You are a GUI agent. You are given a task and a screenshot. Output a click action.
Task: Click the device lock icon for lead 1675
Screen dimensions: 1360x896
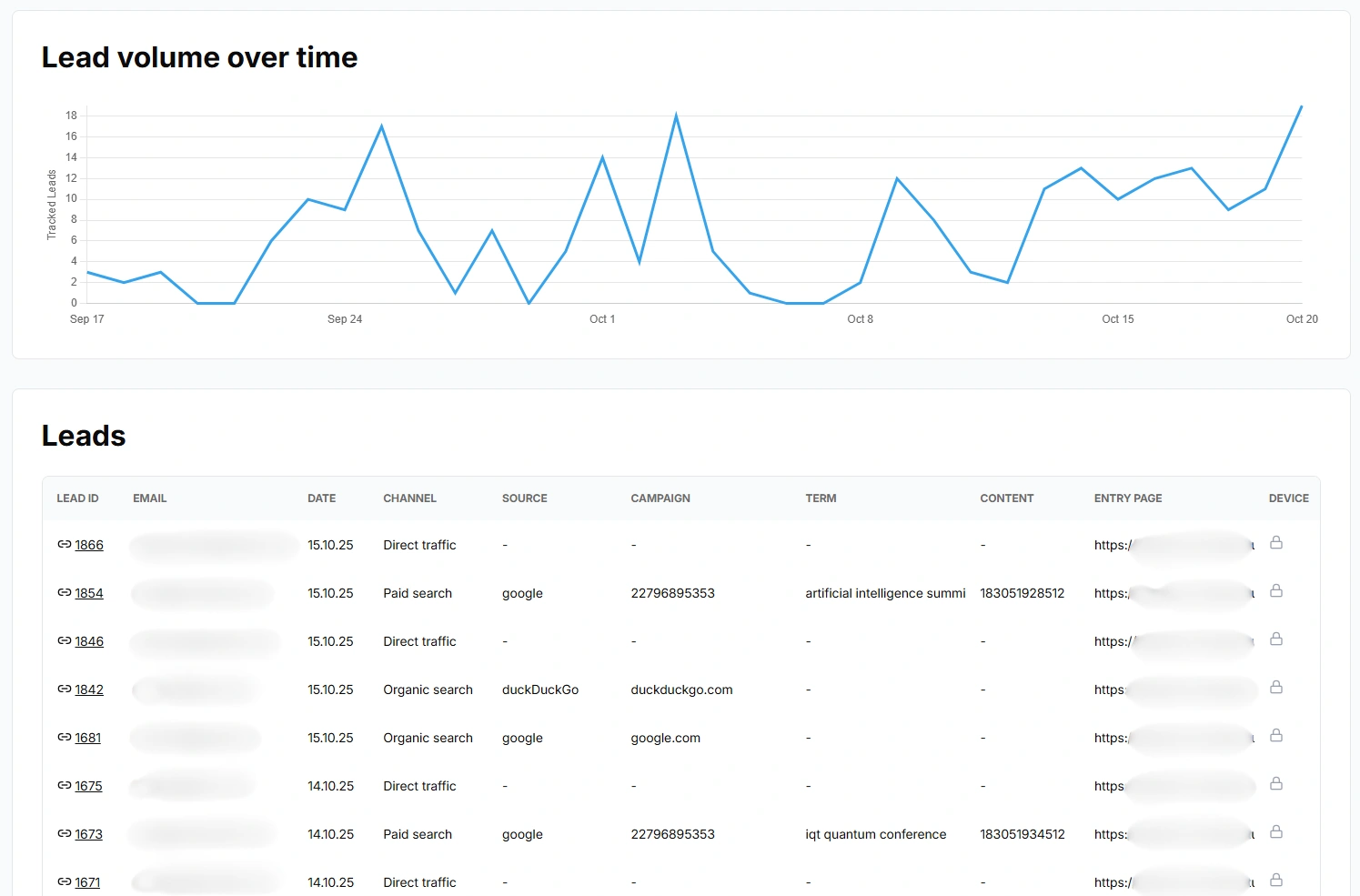pyautogui.click(x=1276, y=784)
